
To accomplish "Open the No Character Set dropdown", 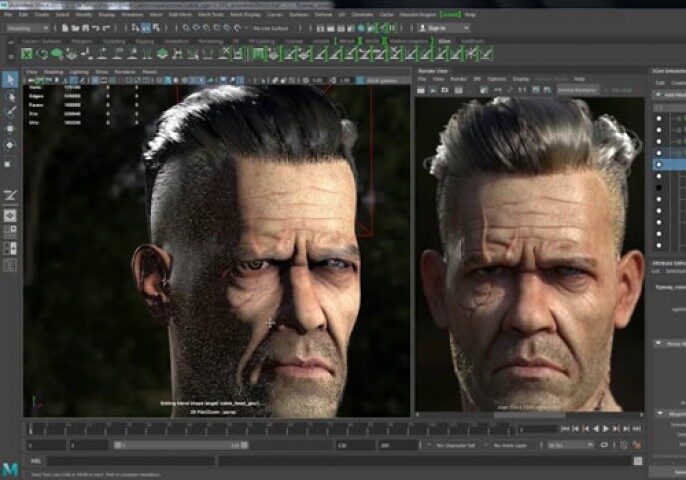I will (x=455, y=445).
